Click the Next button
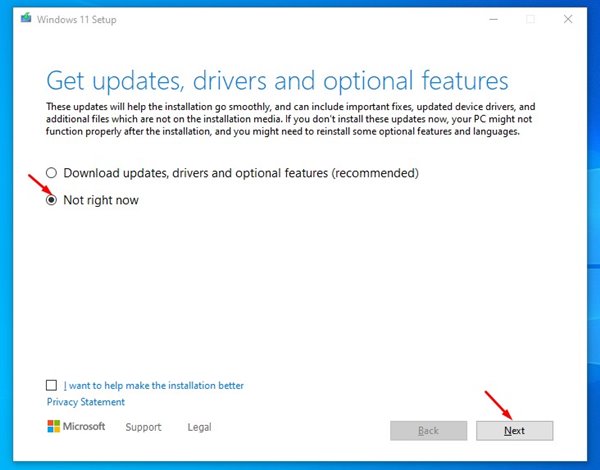 click(x=514, y=431)
